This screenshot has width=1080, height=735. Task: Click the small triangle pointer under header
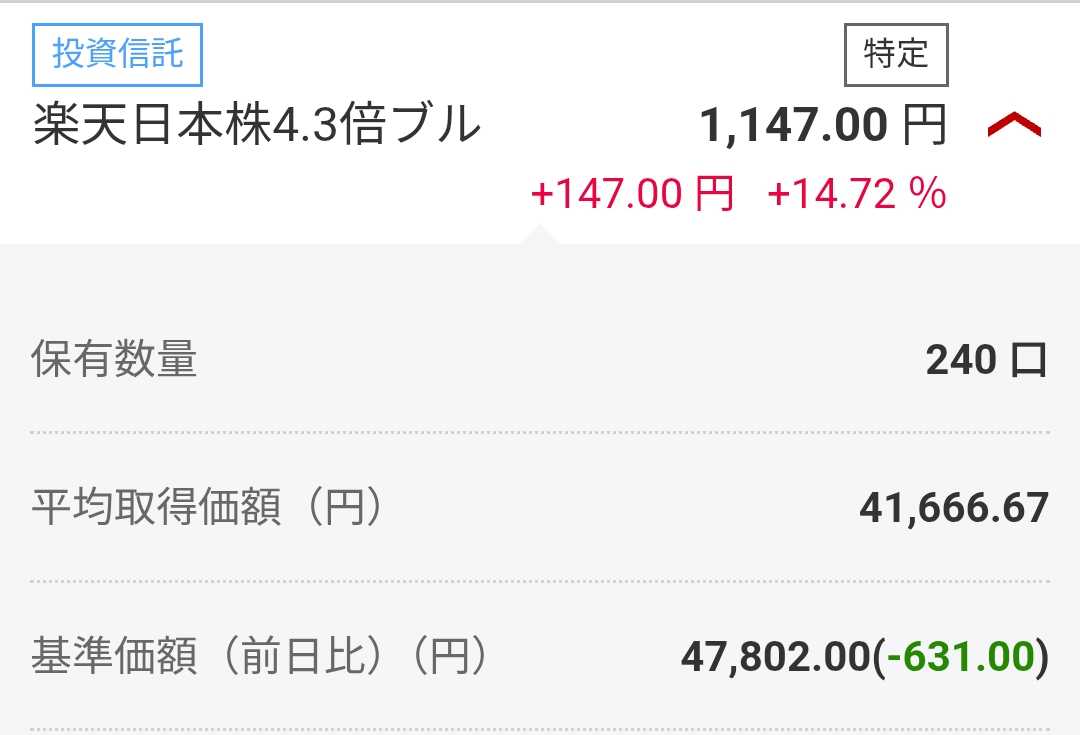pos(540,234)
